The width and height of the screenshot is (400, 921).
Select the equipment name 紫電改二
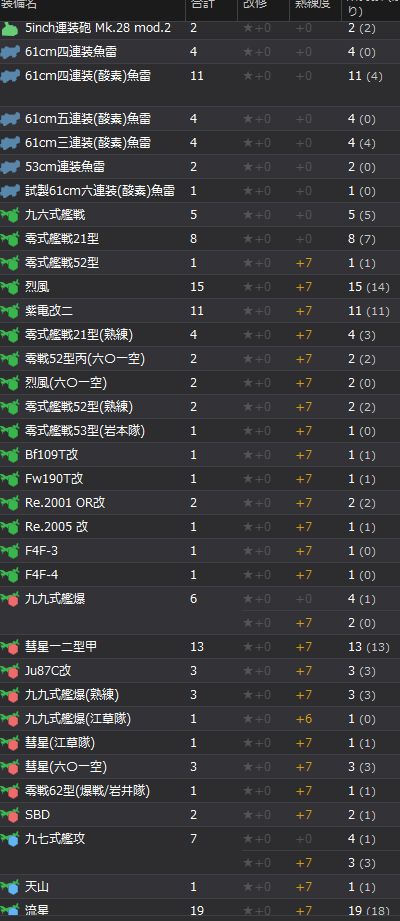coord(49,311)
